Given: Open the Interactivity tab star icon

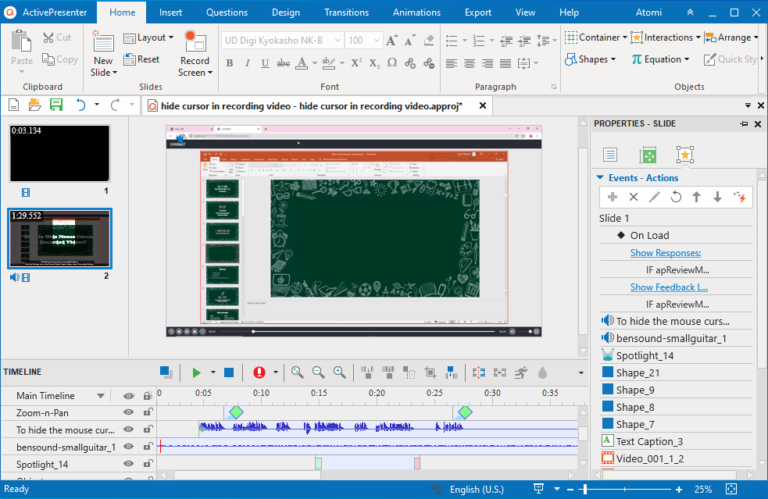Looking at the screenshot, I should pyautogui.click(x=685, y=155).
